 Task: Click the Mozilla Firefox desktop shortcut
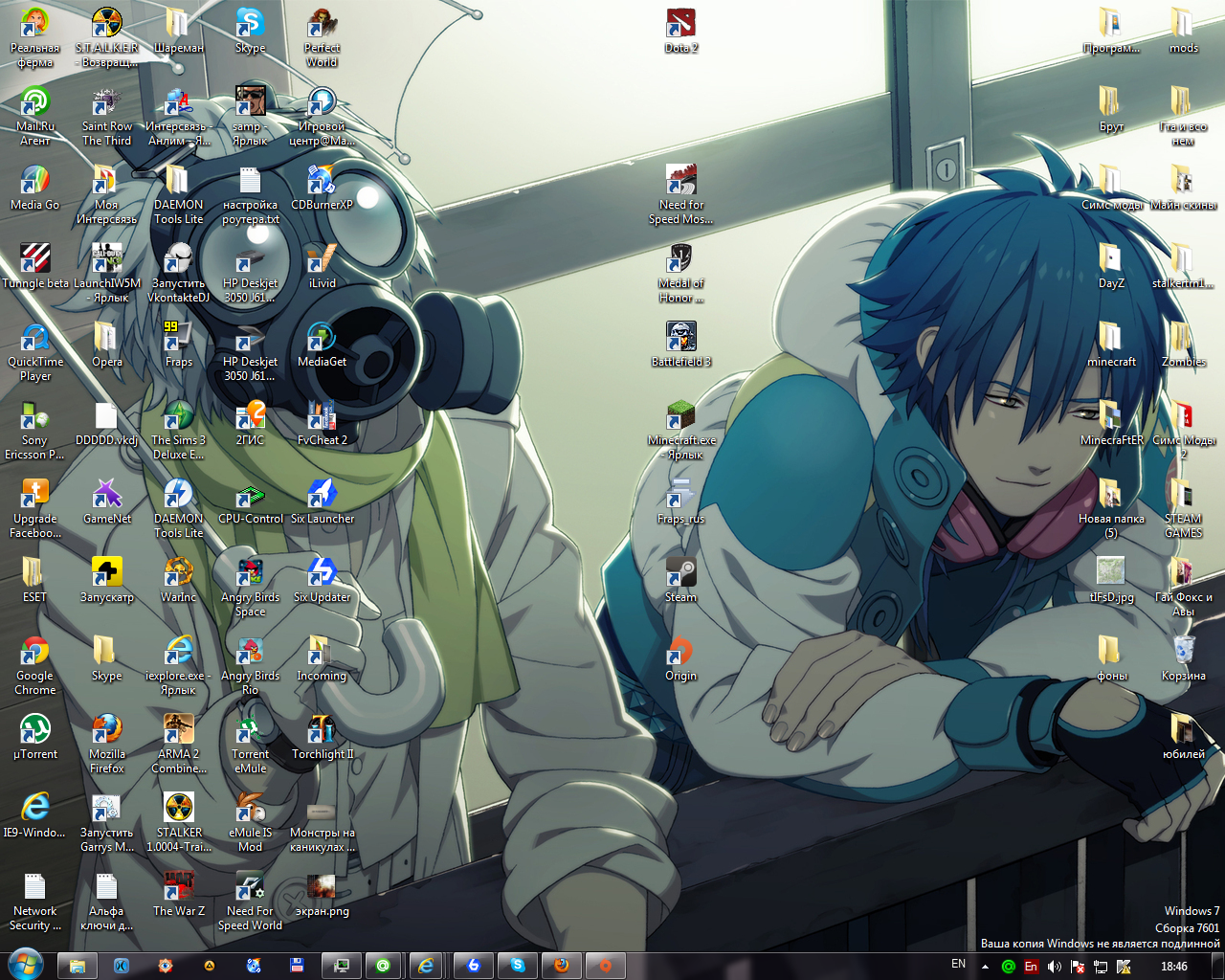pyautogui.click(x=106, y=743)
